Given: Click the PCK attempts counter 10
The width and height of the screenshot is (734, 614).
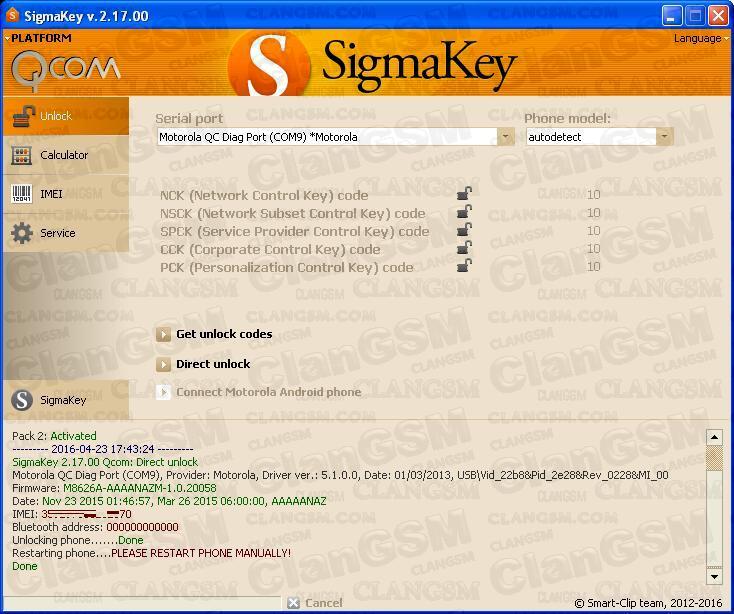Looking at the screenshot, I should [594, 266].
